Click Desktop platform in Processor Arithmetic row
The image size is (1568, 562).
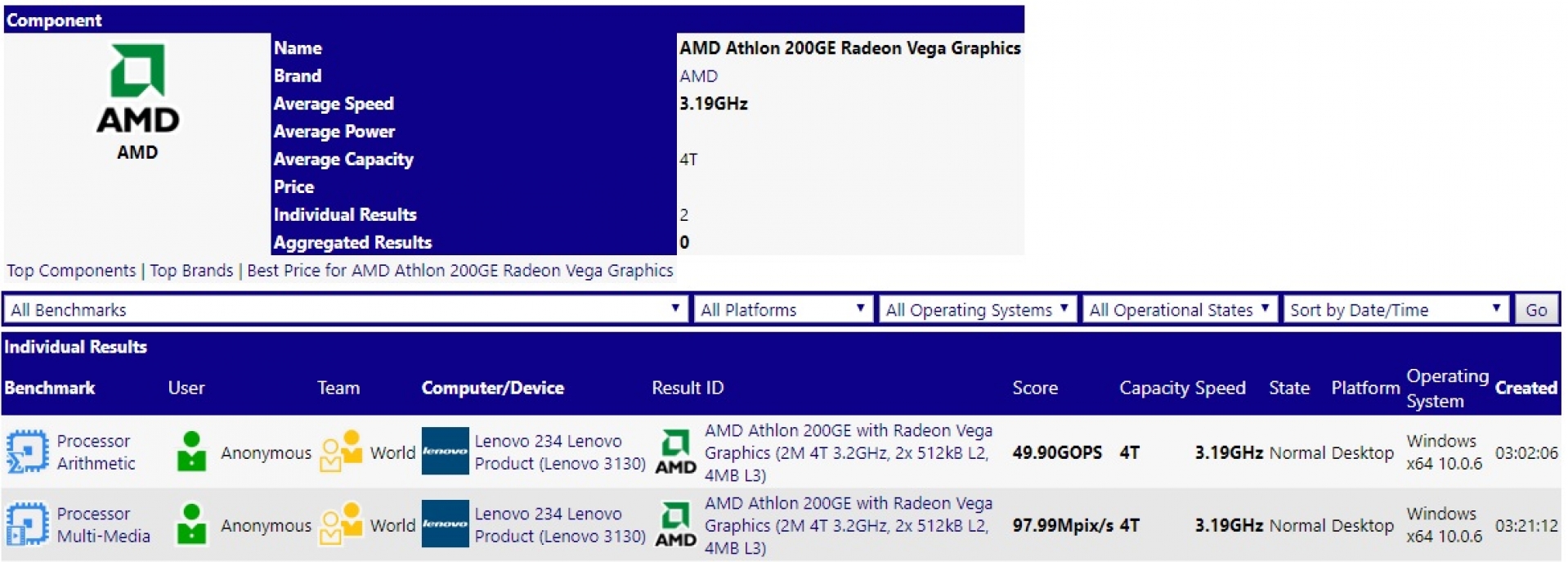[1363, 452]
